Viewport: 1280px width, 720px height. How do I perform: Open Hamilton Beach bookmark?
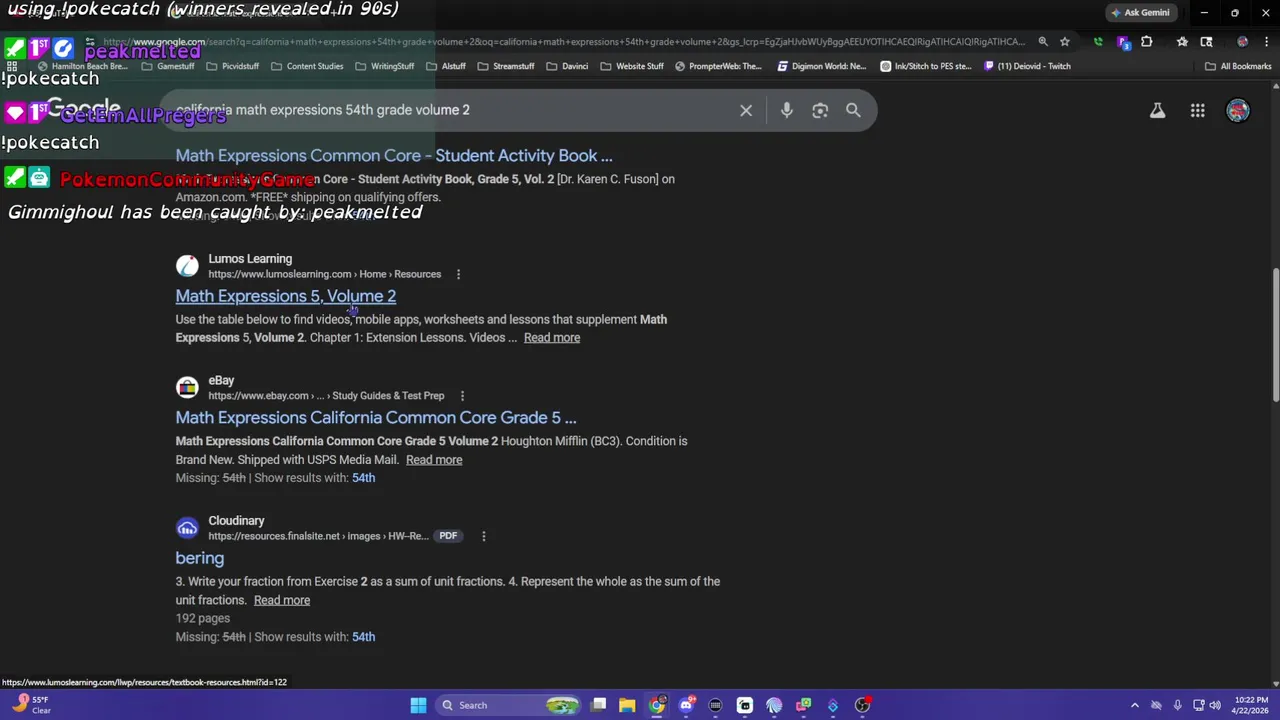[82, 66]
